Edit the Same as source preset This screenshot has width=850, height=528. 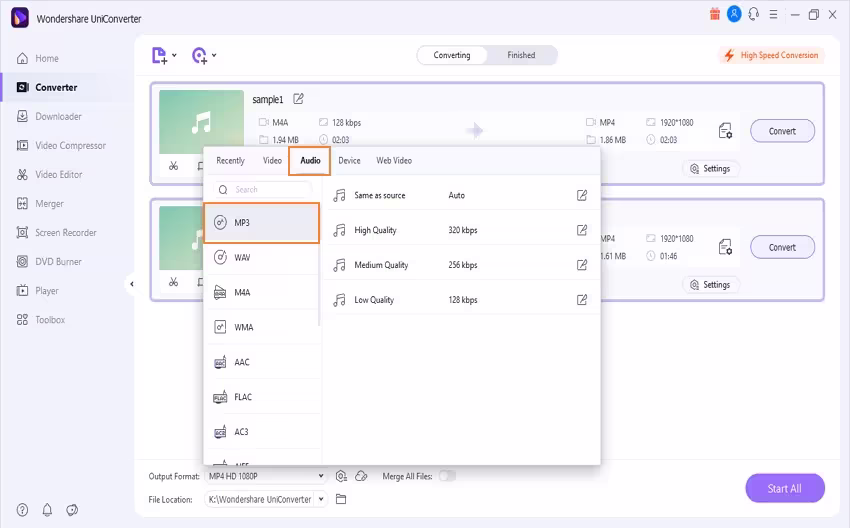coord(582,195)
